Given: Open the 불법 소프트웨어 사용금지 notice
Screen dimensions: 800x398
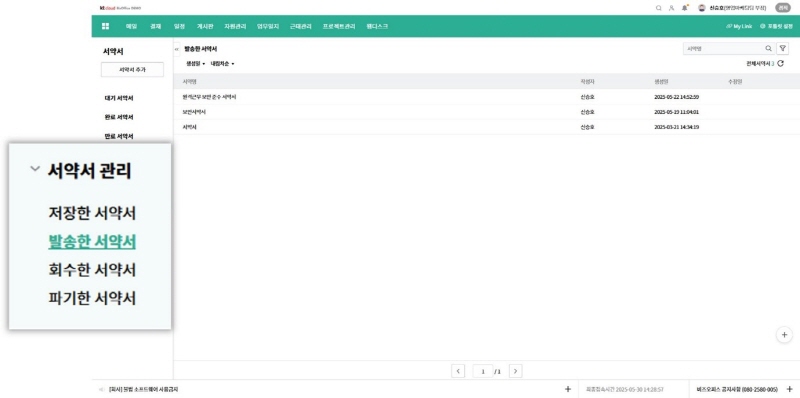Looking at the screenshot, I should pos(143,389).
